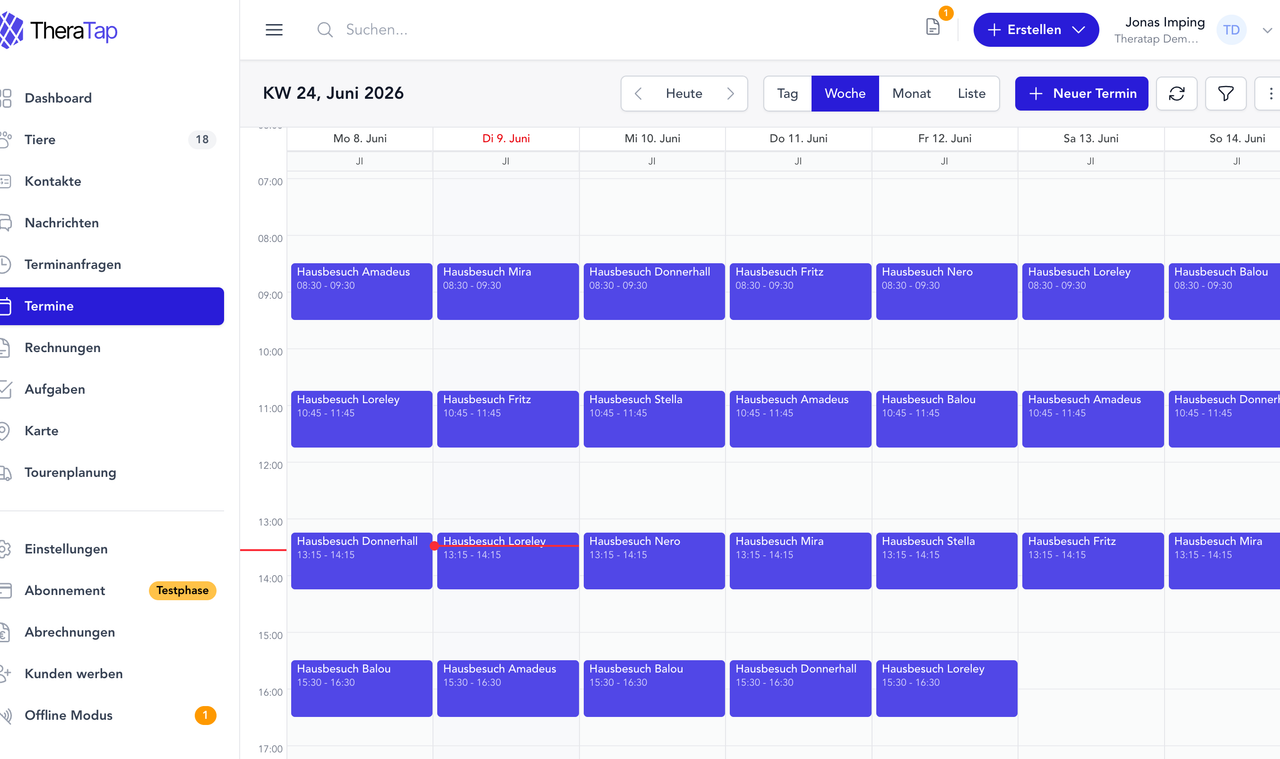Viewport: 1280px width, 759px height.
Task: Open Wednesday 08:30 Hausbesuch Donnerhall appointment
Action: (654, 292)
